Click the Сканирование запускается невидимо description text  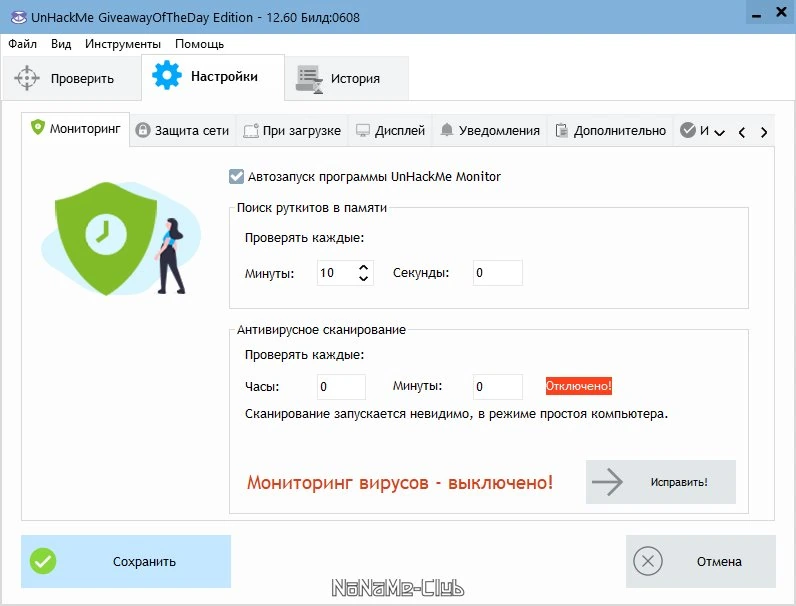456,414
